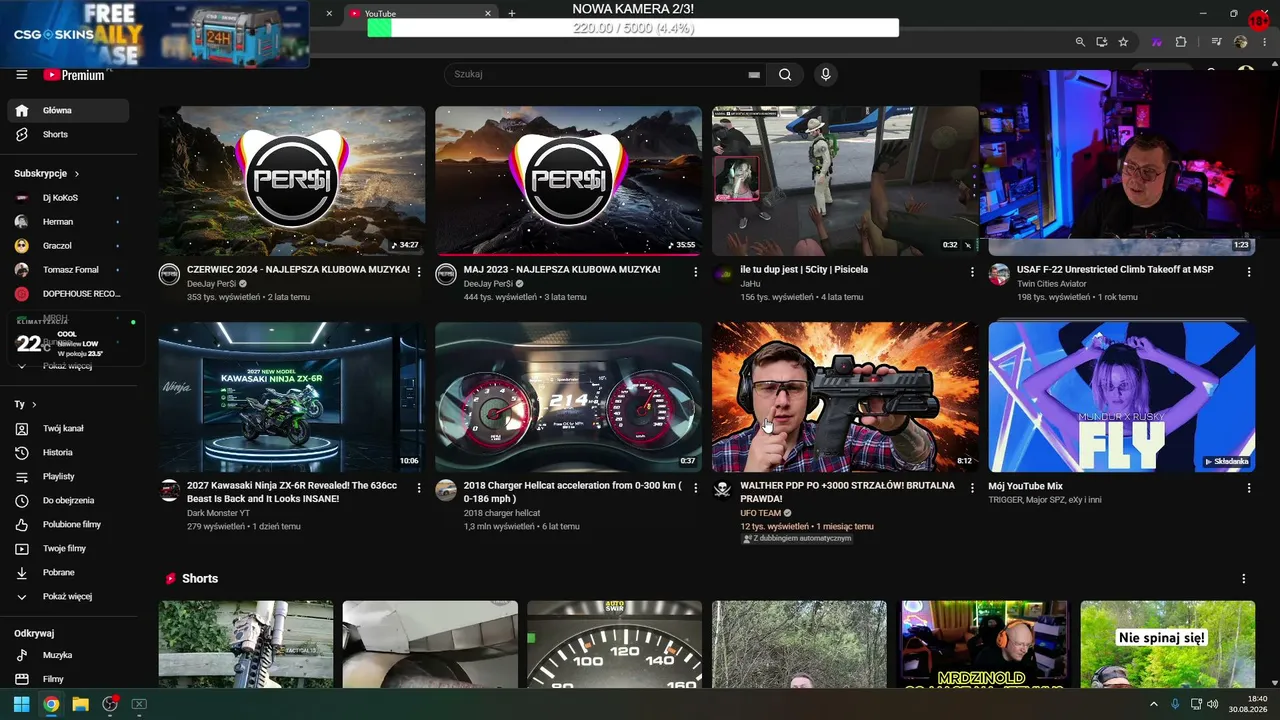The width and height of the screenshot is (1280, 720).
Task: Open the Mój YouTube Mix thumbnail
Action: click(1121, 397)
